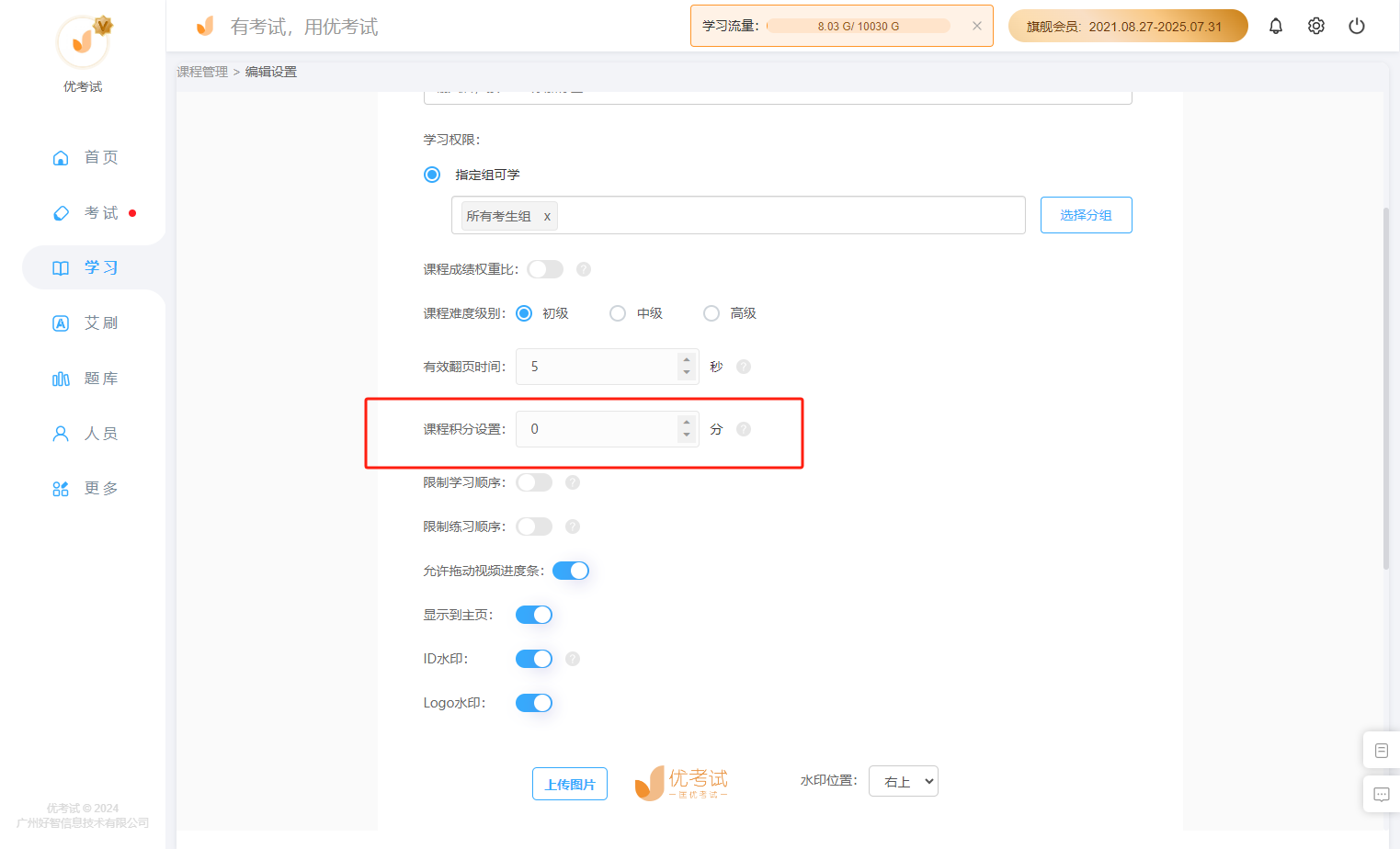Toggle 课程成绩权重比 switch
Image resolution: width=1400 pixels, height=849 pixels.
pyautogui.click(x=545, y=269)
